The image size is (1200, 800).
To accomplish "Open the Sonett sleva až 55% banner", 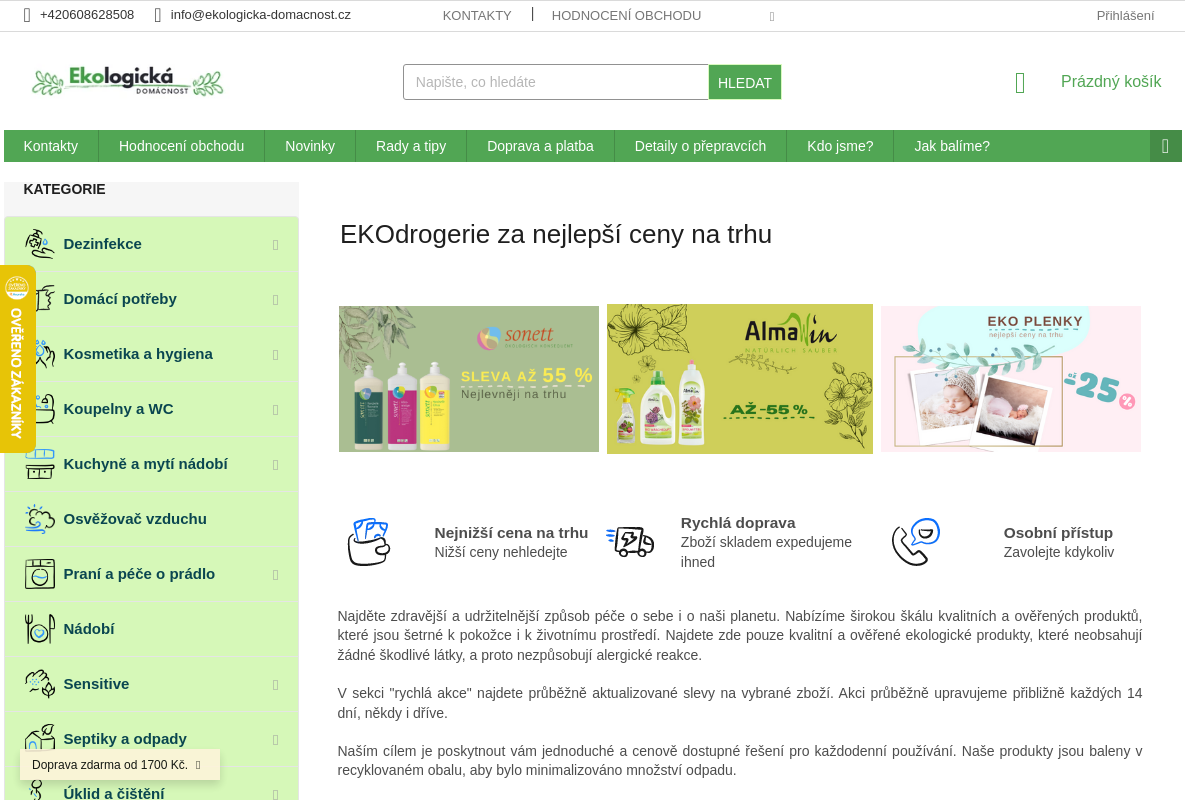I will click(469, 379).
